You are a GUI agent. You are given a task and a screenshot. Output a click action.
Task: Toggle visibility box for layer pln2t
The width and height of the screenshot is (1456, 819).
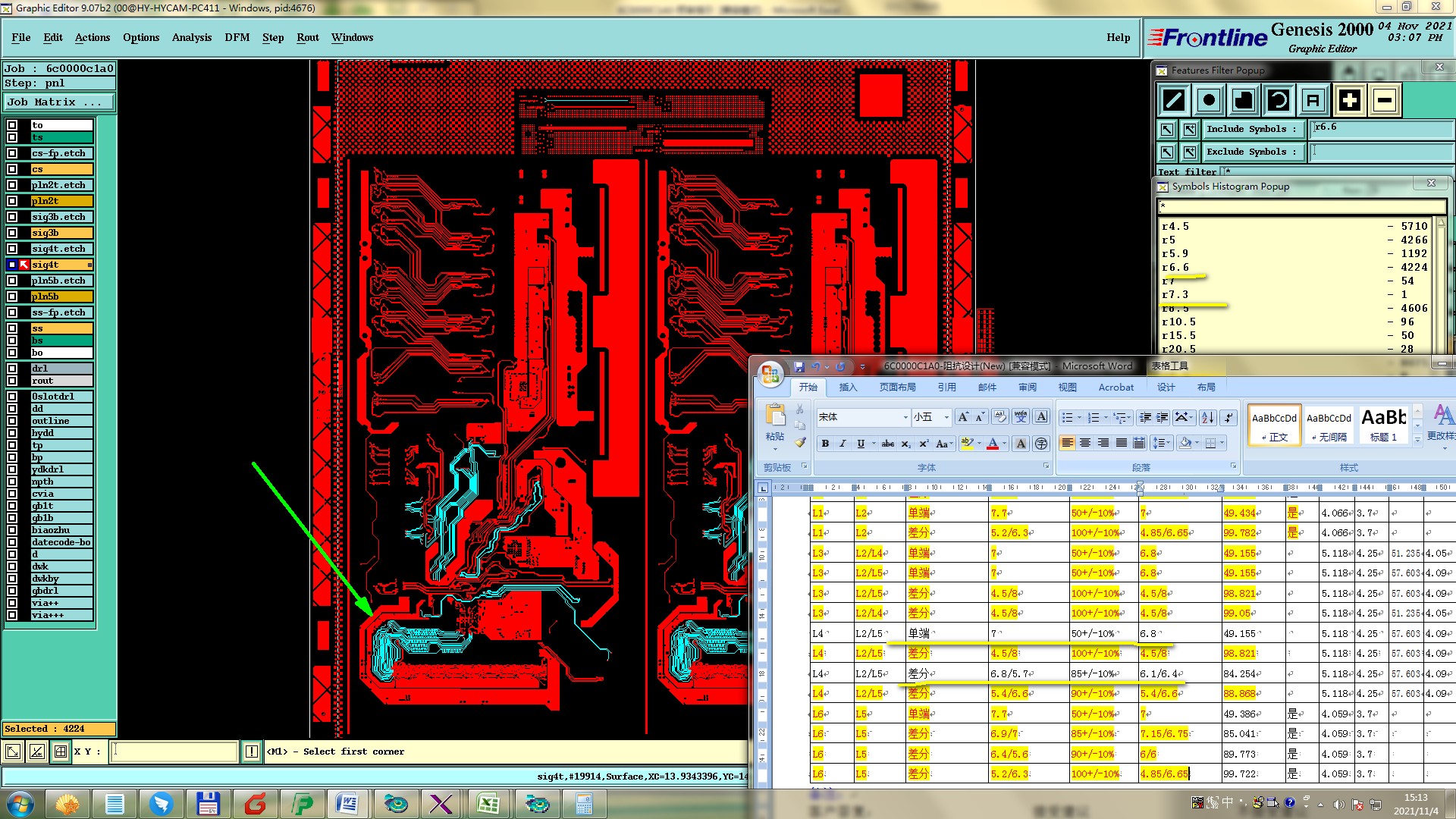(x=12, y=201)
